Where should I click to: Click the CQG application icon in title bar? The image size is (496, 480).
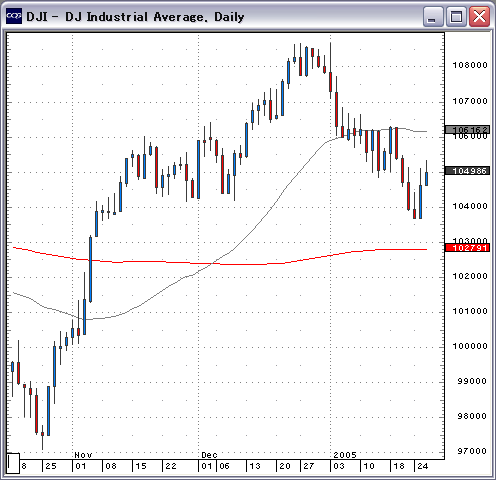point(14,16)
